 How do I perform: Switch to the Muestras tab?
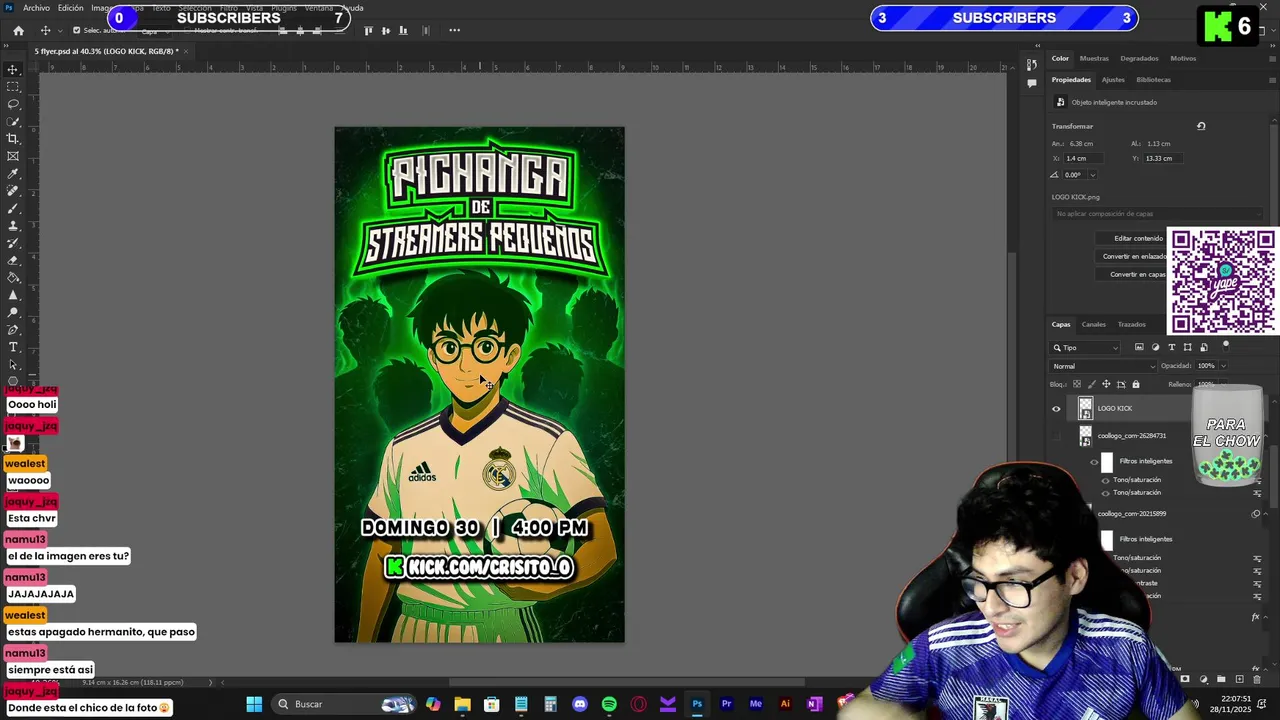1094,58
